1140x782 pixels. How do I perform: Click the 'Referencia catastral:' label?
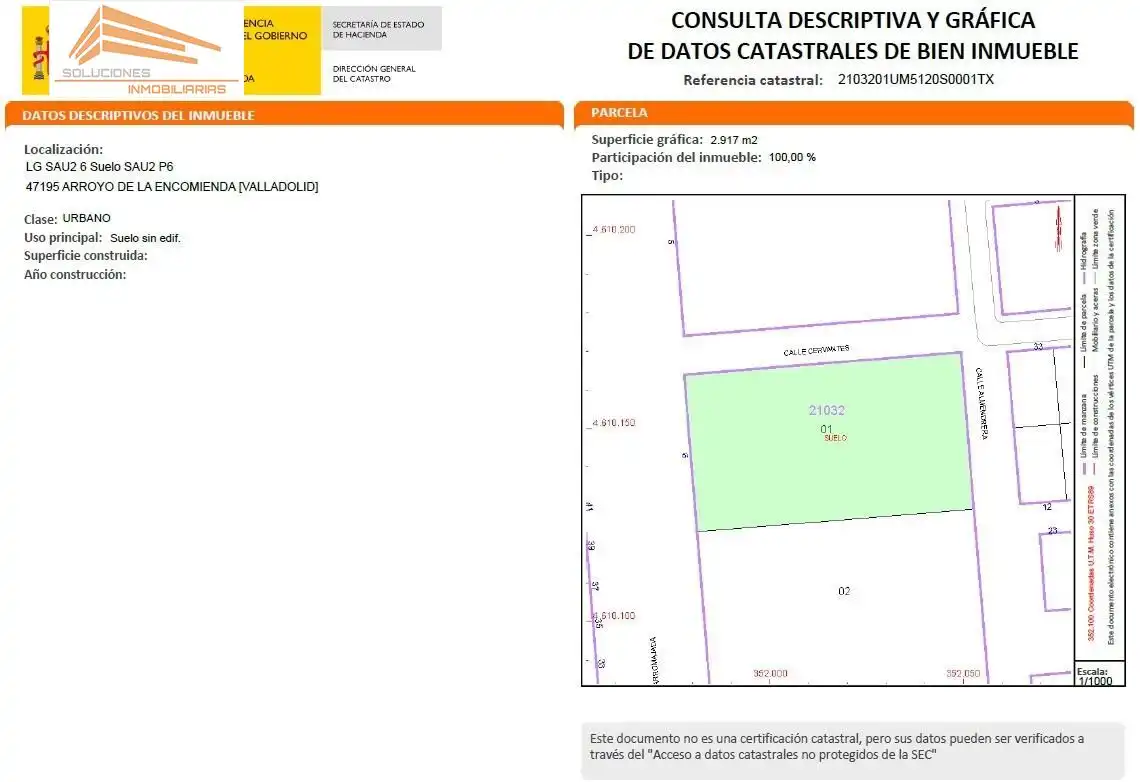(x=752, y=80)
